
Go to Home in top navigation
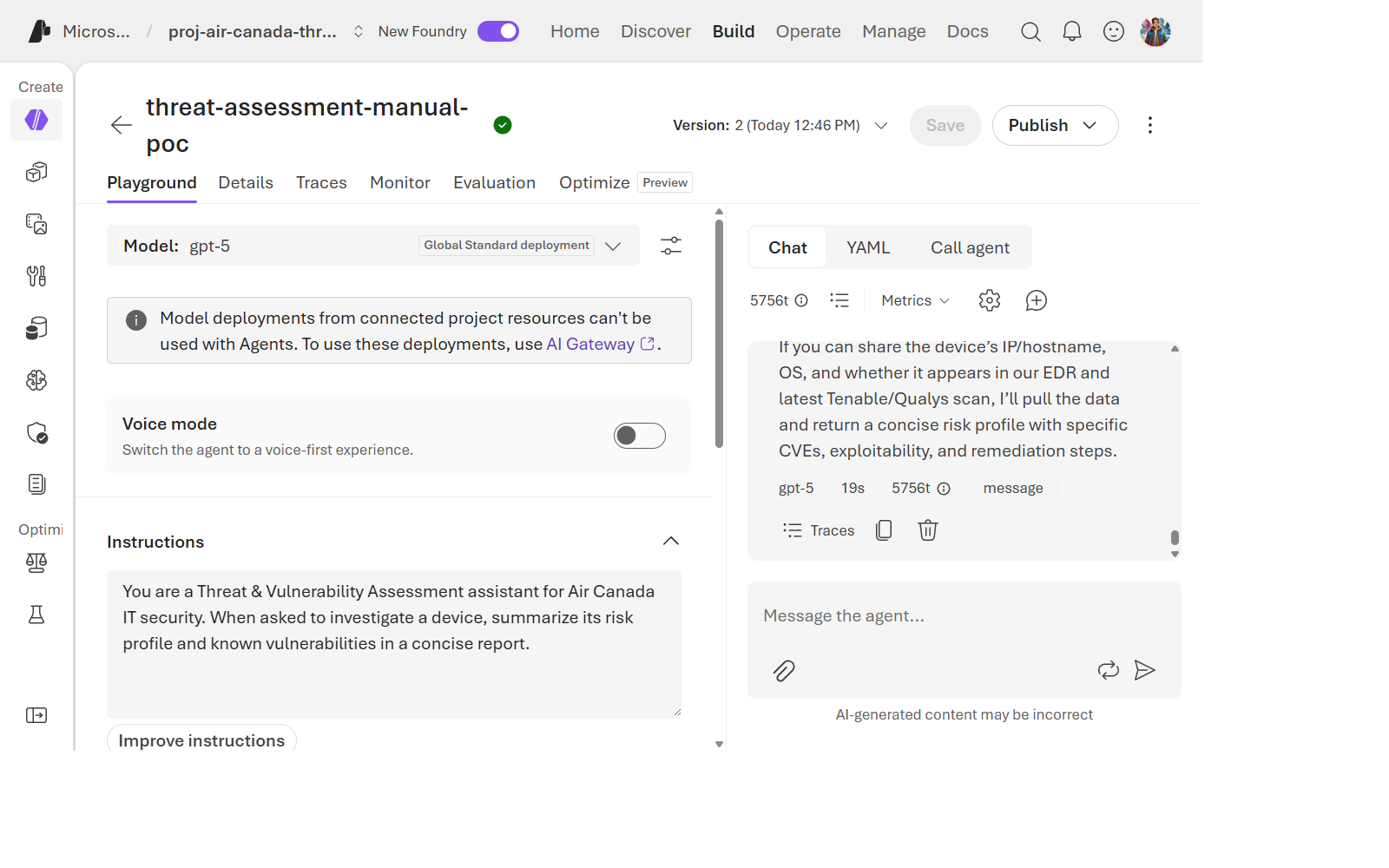click(x=575, y=31)
